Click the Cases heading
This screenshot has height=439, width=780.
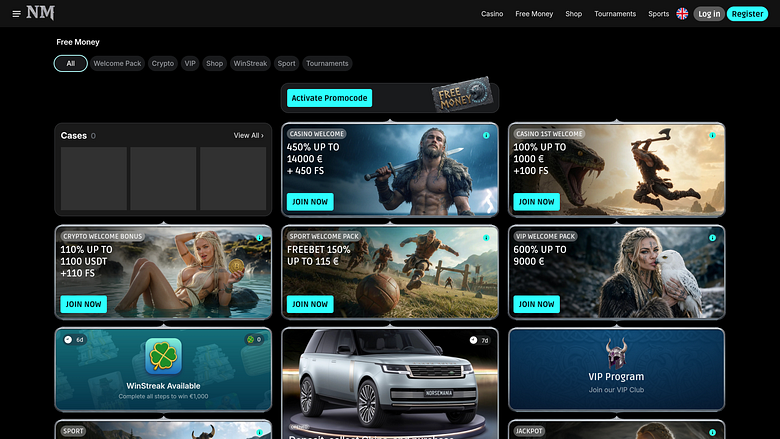click(74, 135)
